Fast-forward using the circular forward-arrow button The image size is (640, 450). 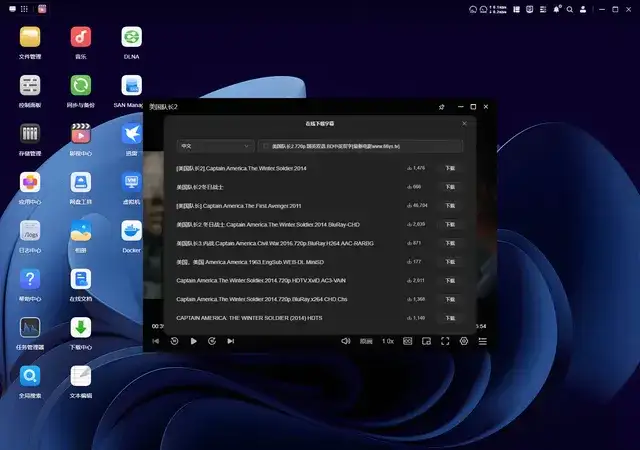click(x=212, y=341)
